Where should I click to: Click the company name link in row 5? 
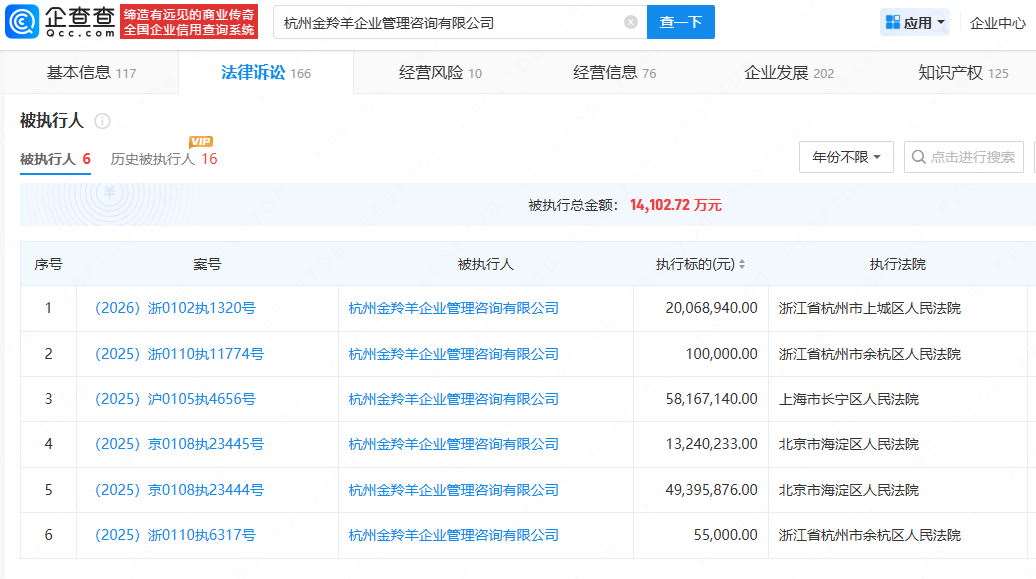[x=453, y=490]
